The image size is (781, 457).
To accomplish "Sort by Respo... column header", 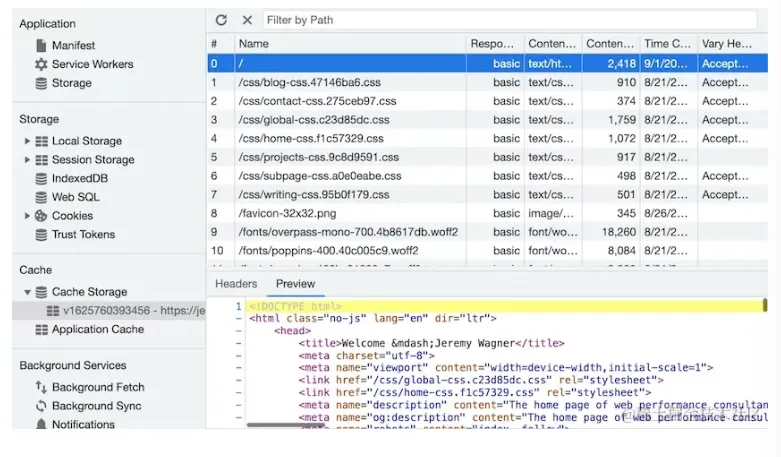I will coord(495,44).
